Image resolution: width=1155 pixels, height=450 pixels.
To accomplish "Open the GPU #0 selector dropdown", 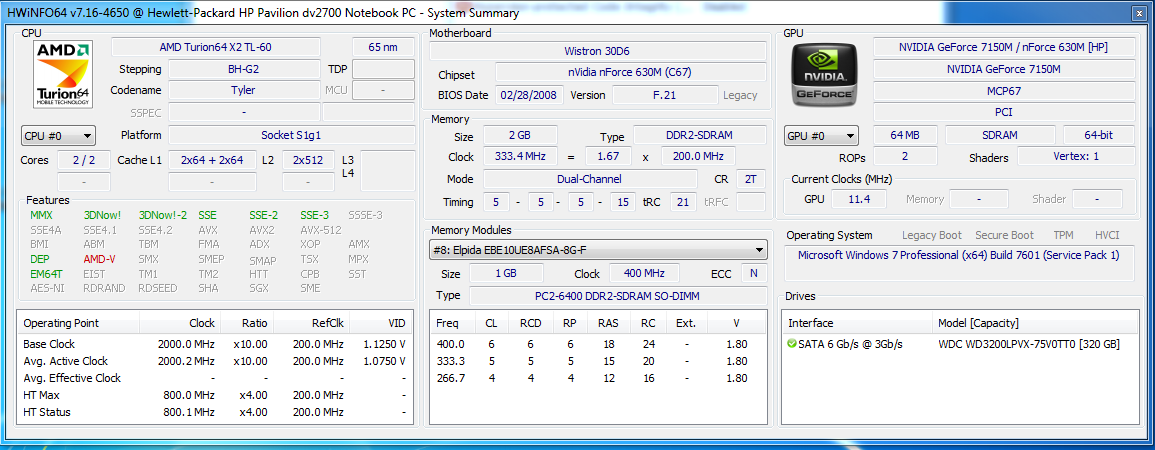I will [x=821, y=136].
